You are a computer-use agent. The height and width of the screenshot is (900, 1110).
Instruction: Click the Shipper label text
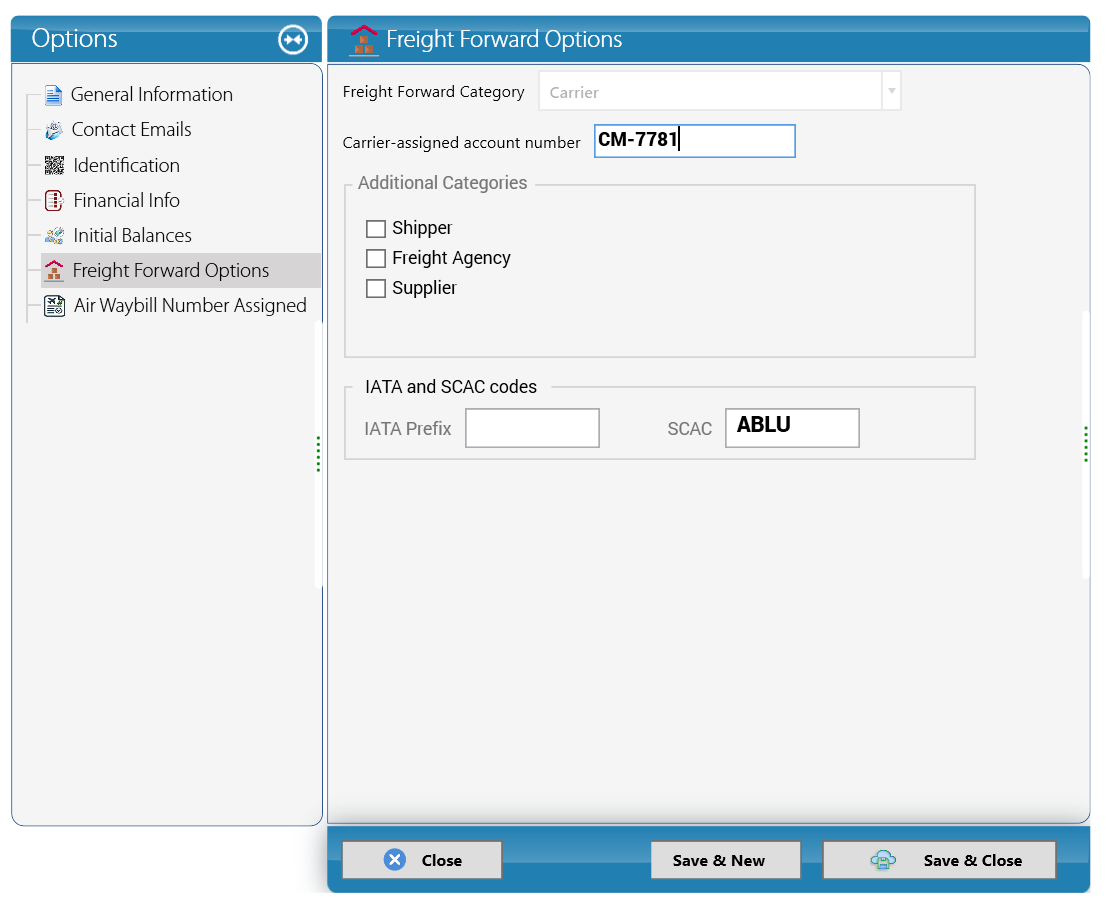click(422, 228)
